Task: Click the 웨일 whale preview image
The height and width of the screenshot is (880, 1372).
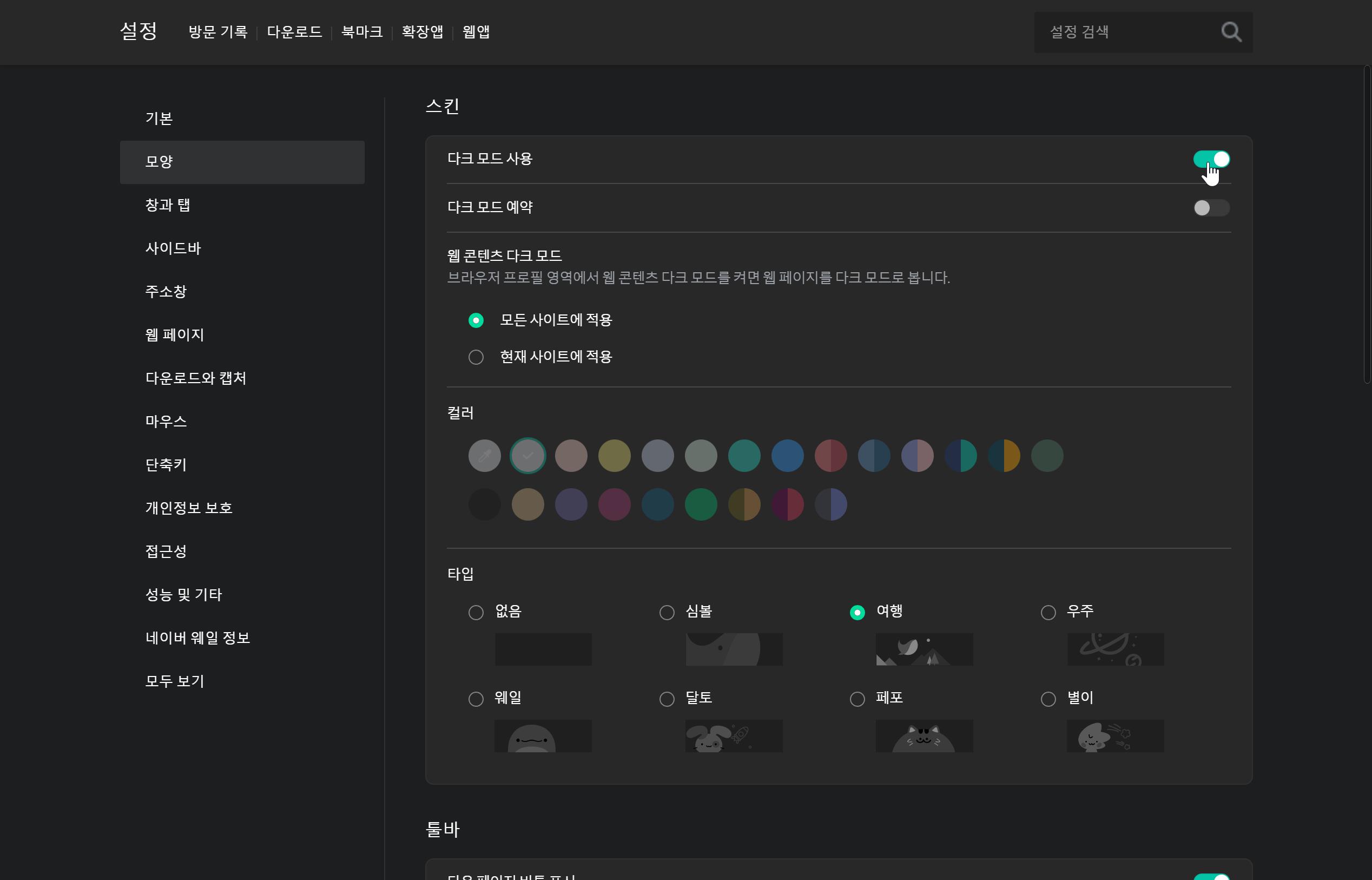Action: point(543,736)
